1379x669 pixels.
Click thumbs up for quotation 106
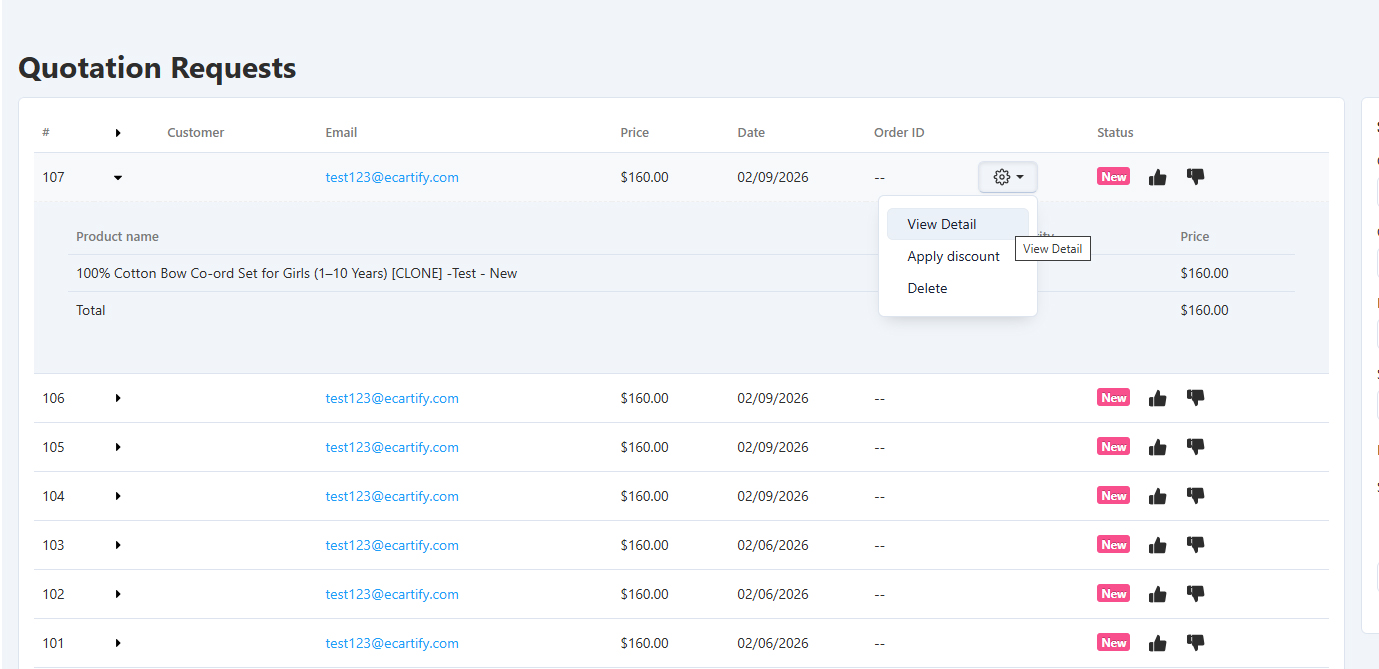(1157, 398)
